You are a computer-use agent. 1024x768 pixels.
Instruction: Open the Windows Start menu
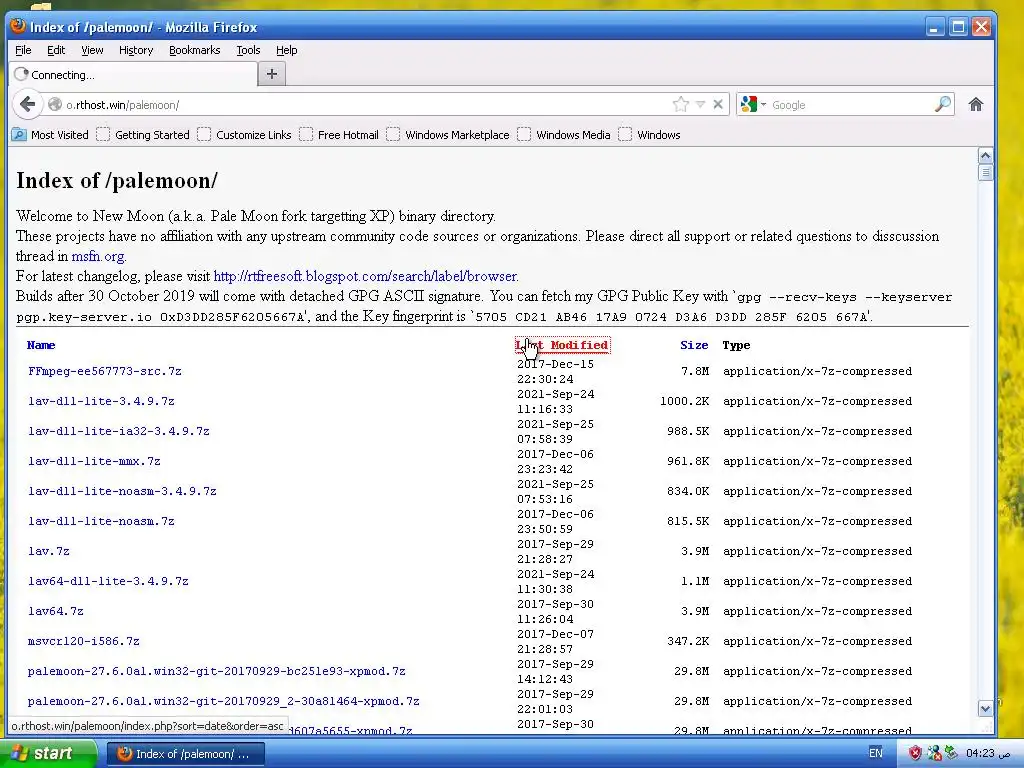[48, 754]
